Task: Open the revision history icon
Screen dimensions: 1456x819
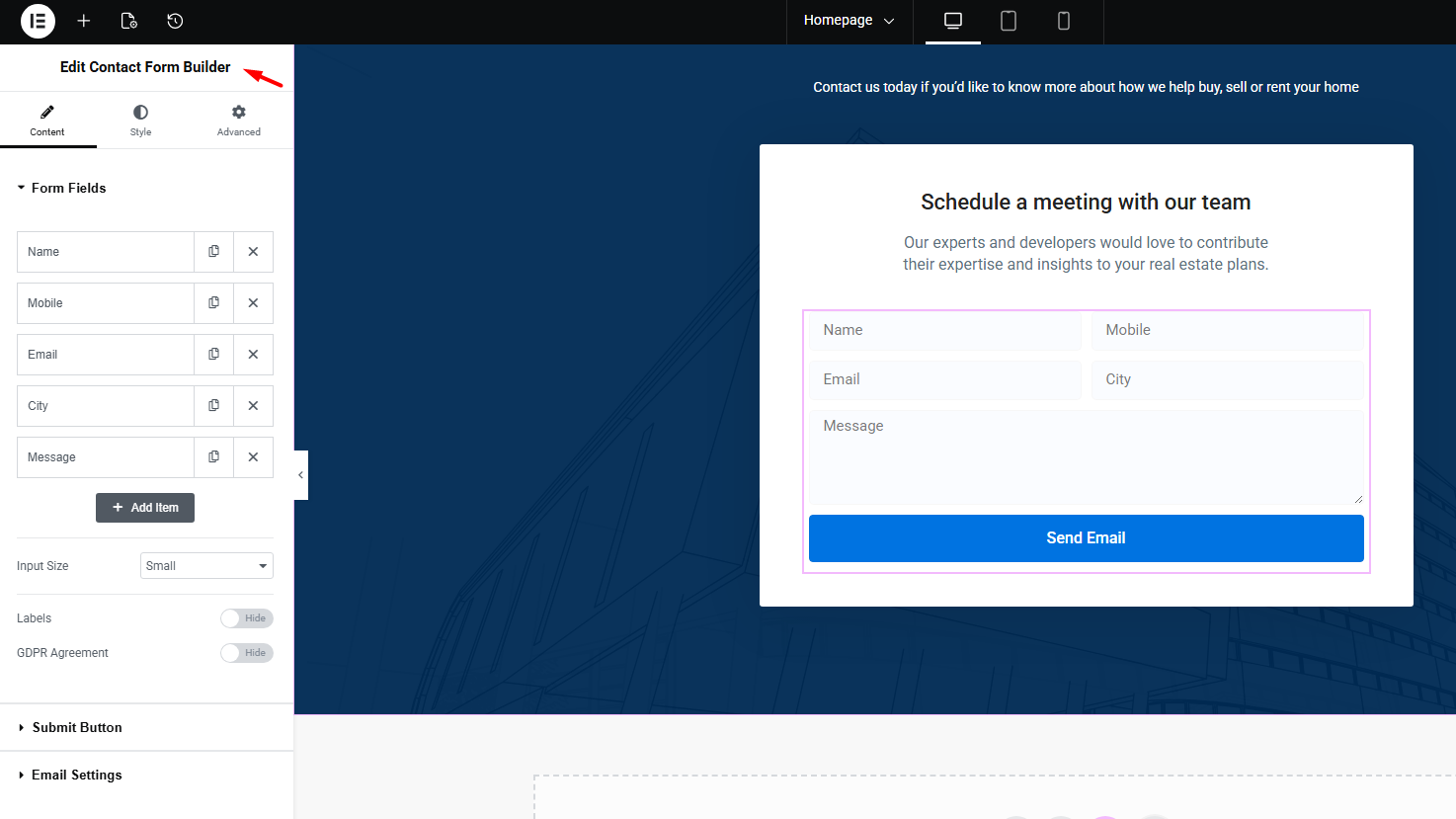Action: 175,21
